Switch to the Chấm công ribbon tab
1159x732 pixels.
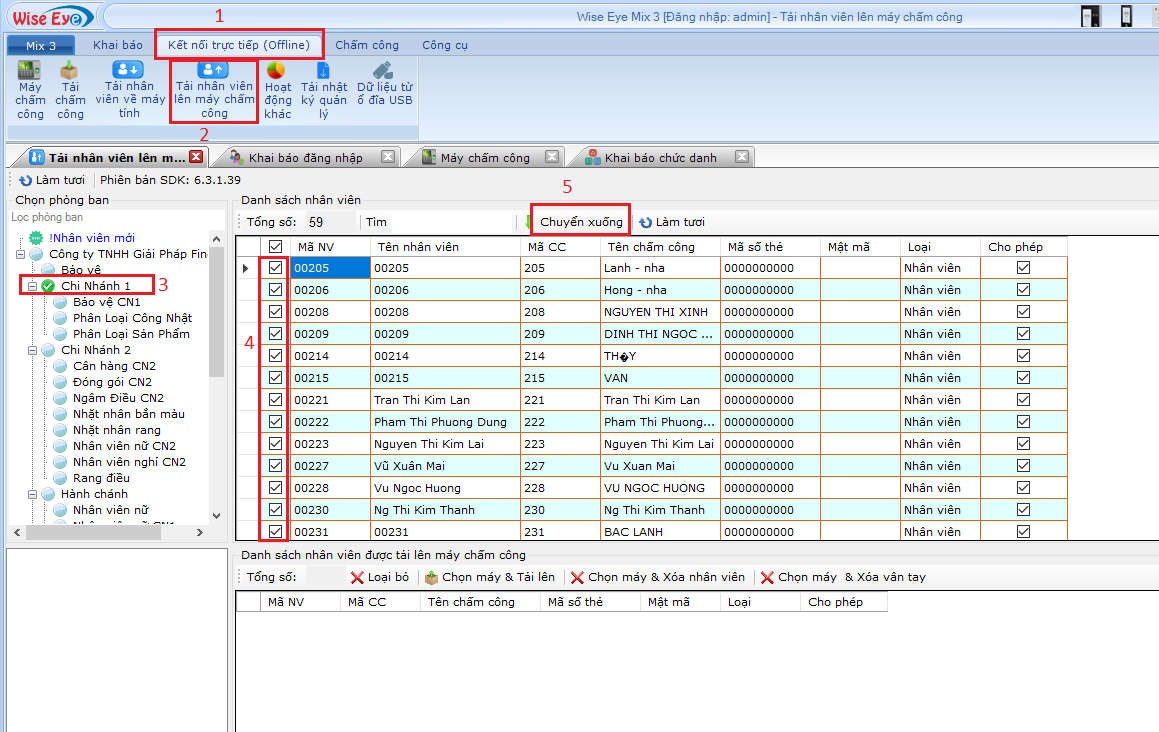[366, 45]
